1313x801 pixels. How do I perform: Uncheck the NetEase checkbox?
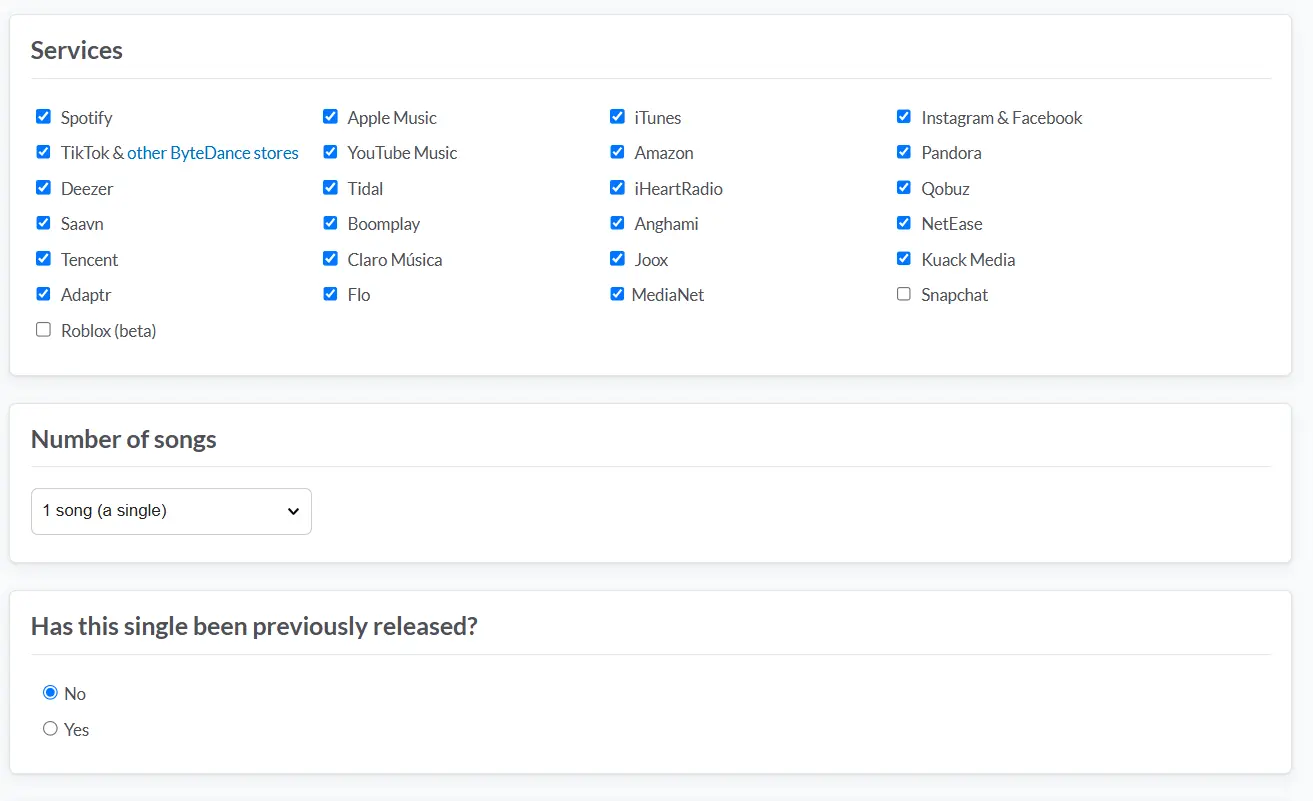coord(904,223)
